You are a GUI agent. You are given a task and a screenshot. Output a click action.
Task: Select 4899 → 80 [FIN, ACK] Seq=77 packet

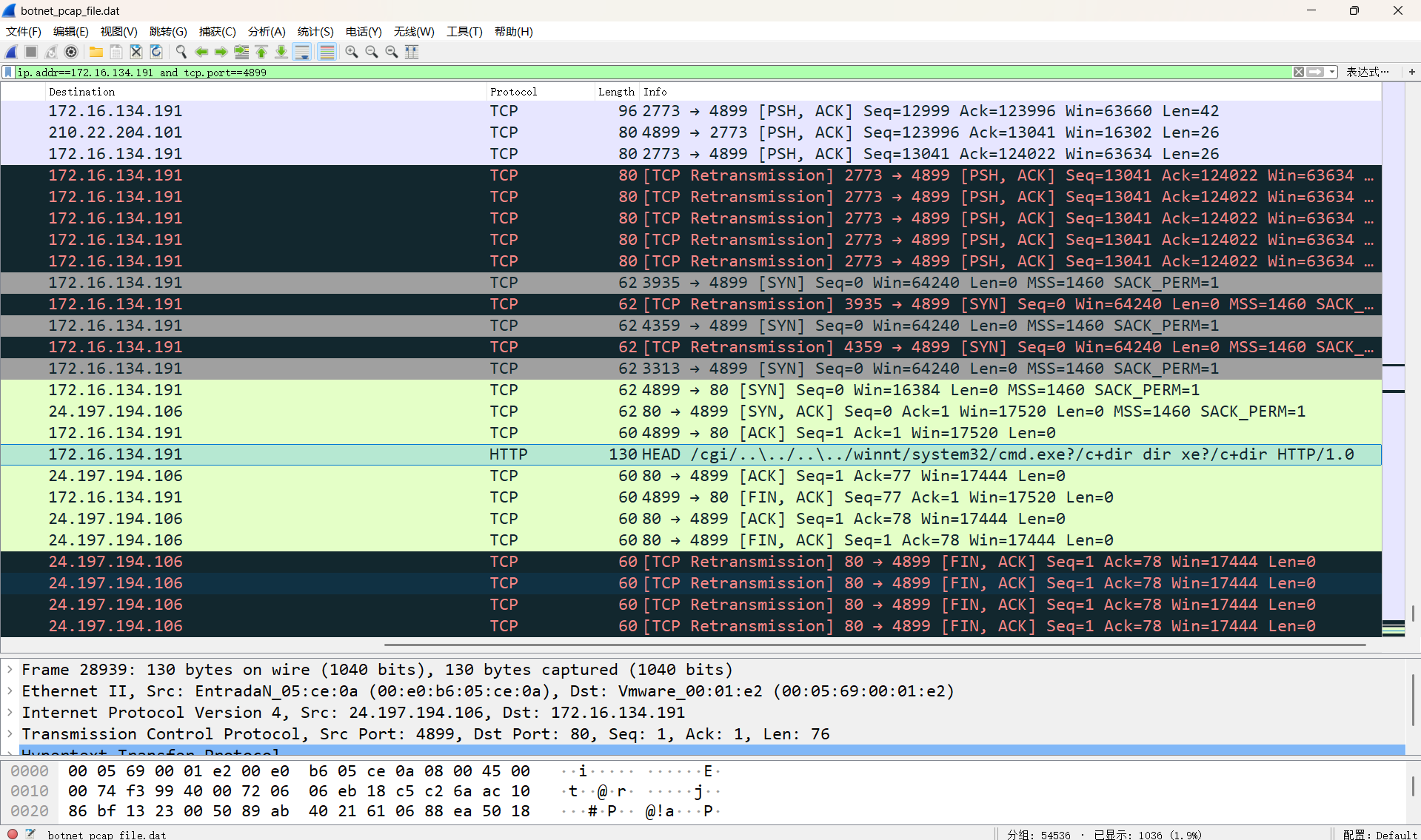click(691, 497)
